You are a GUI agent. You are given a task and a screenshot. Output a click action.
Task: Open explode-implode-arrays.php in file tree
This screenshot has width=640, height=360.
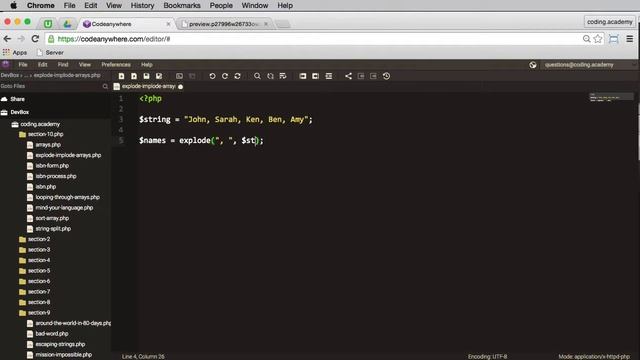pos(68,155)
